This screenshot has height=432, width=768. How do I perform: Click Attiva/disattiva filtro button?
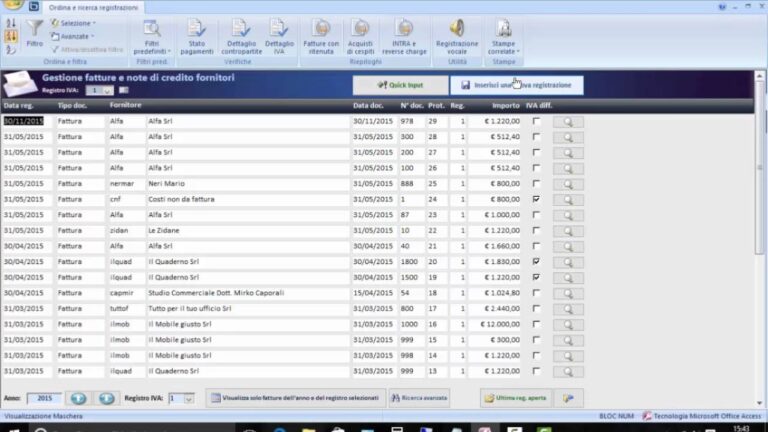(87, 49)
